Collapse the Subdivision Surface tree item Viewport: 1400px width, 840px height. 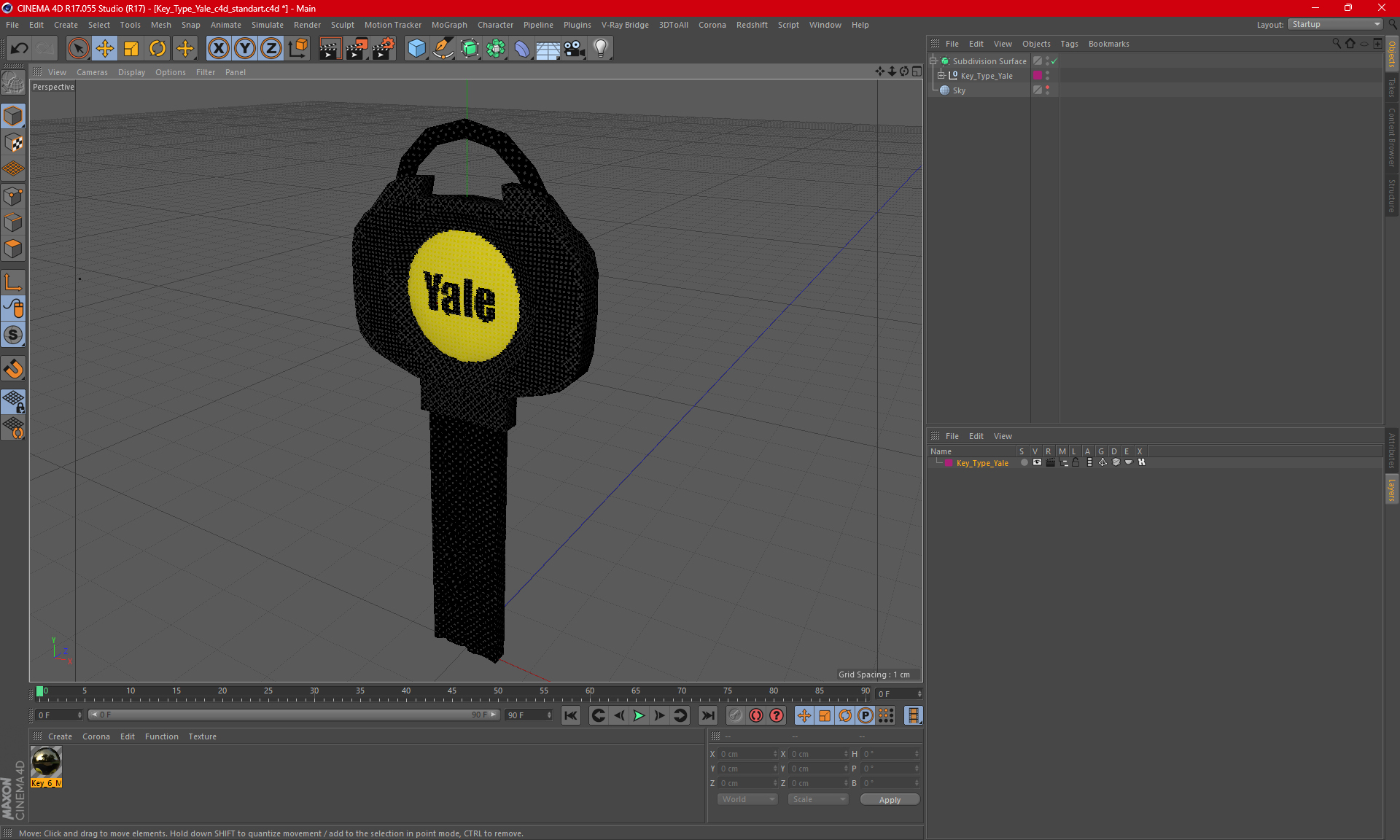pos(933,61)
